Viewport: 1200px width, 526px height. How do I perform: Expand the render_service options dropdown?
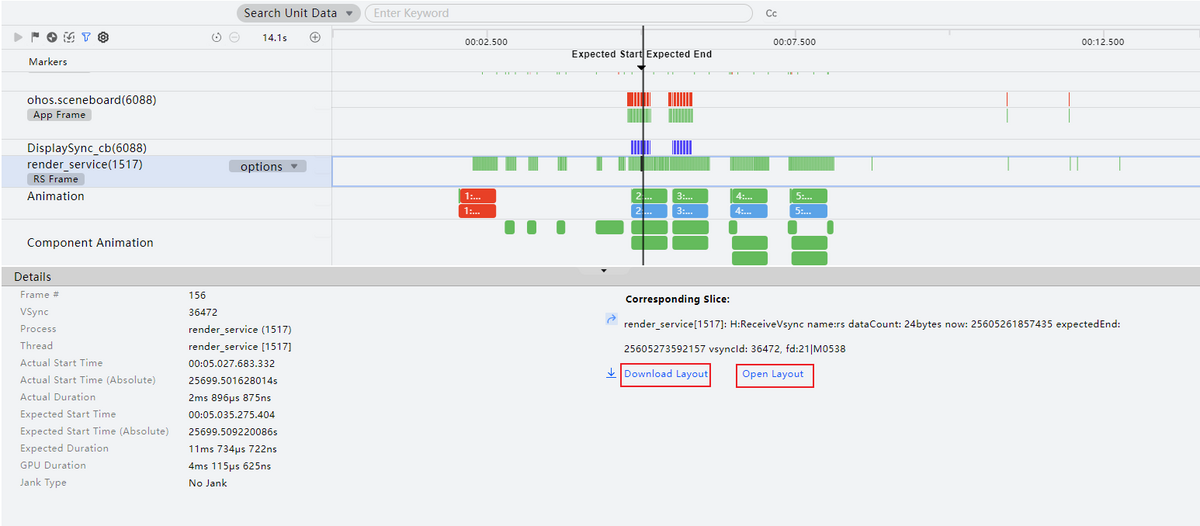click(x=267, y=167)
